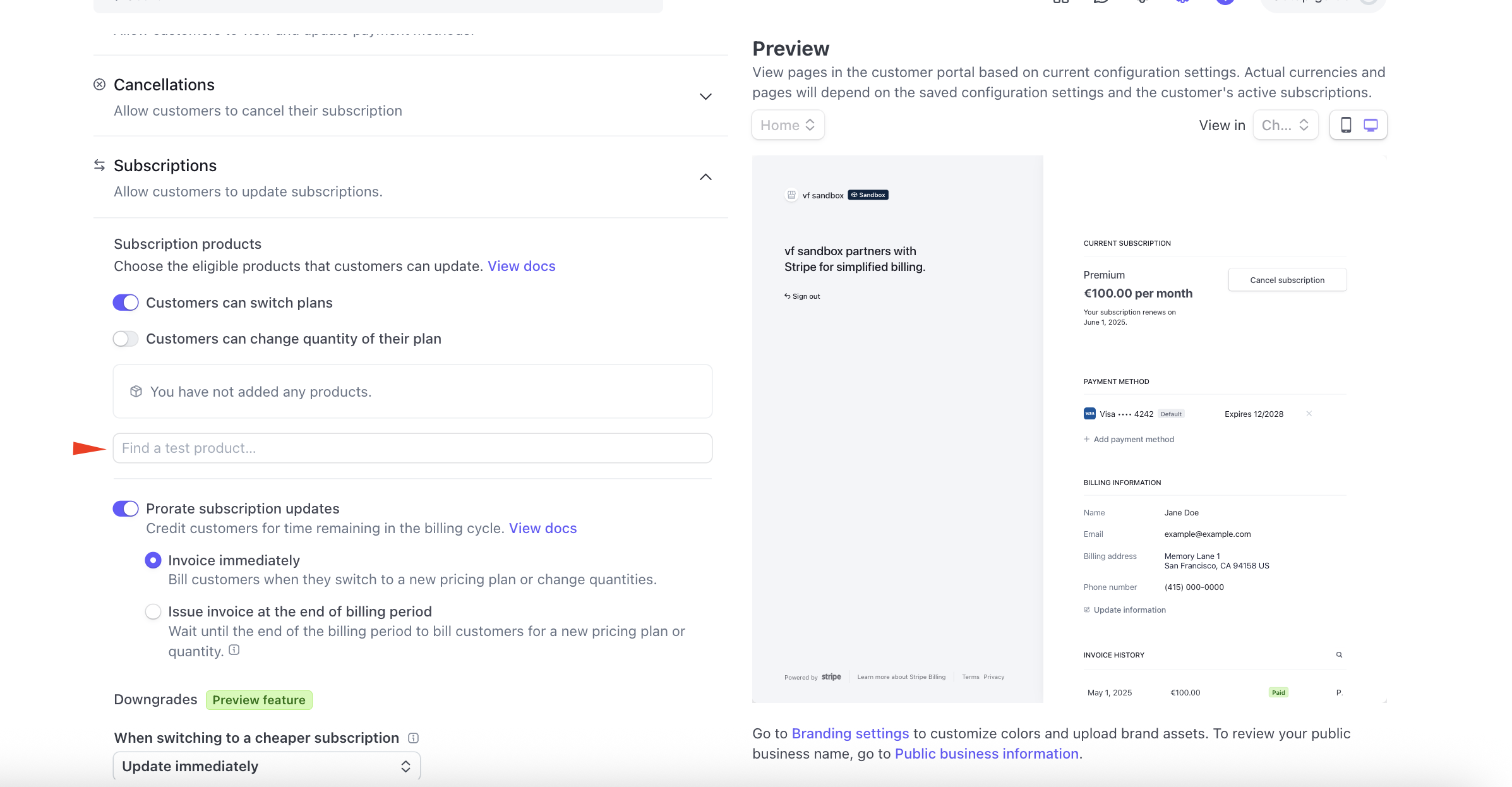Collapse the Subscriptions section chevron
1512x787 pixels.
(x=705, y=177)
